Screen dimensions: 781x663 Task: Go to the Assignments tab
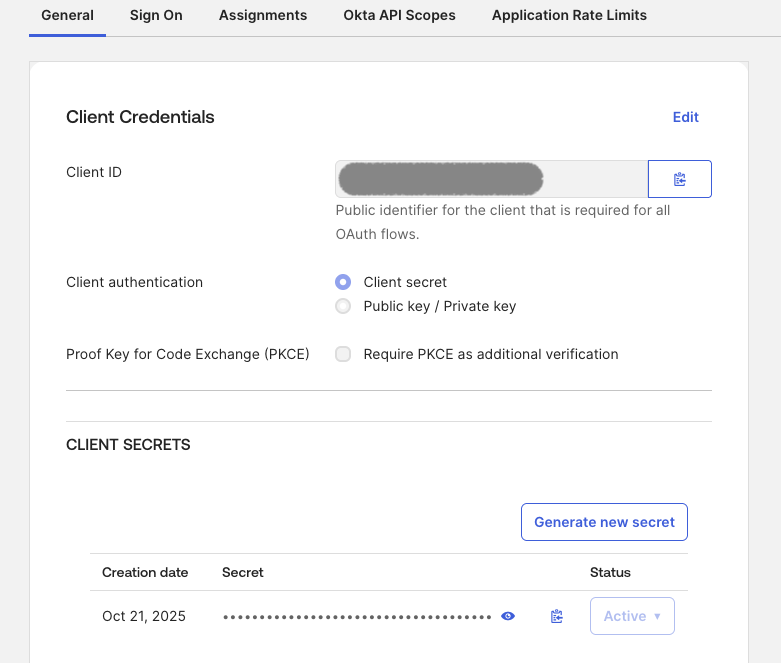263,15
